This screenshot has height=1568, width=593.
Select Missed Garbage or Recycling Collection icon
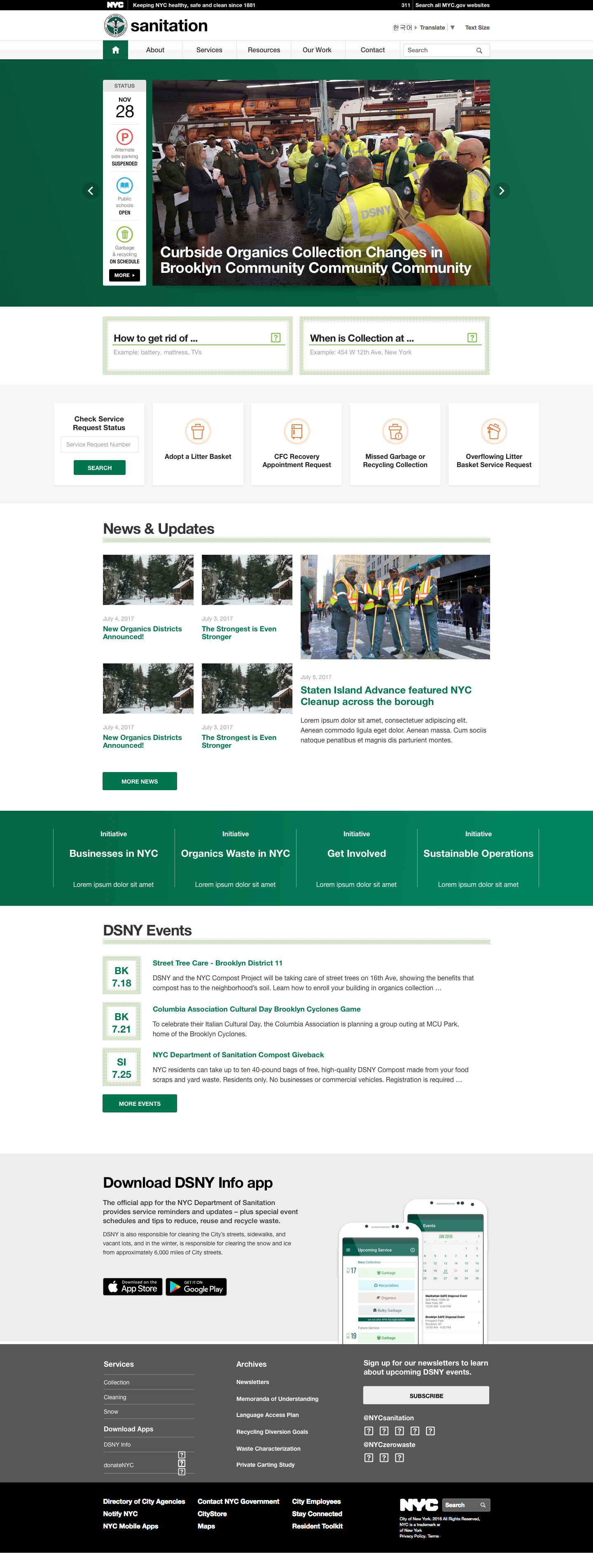point(395,432)
